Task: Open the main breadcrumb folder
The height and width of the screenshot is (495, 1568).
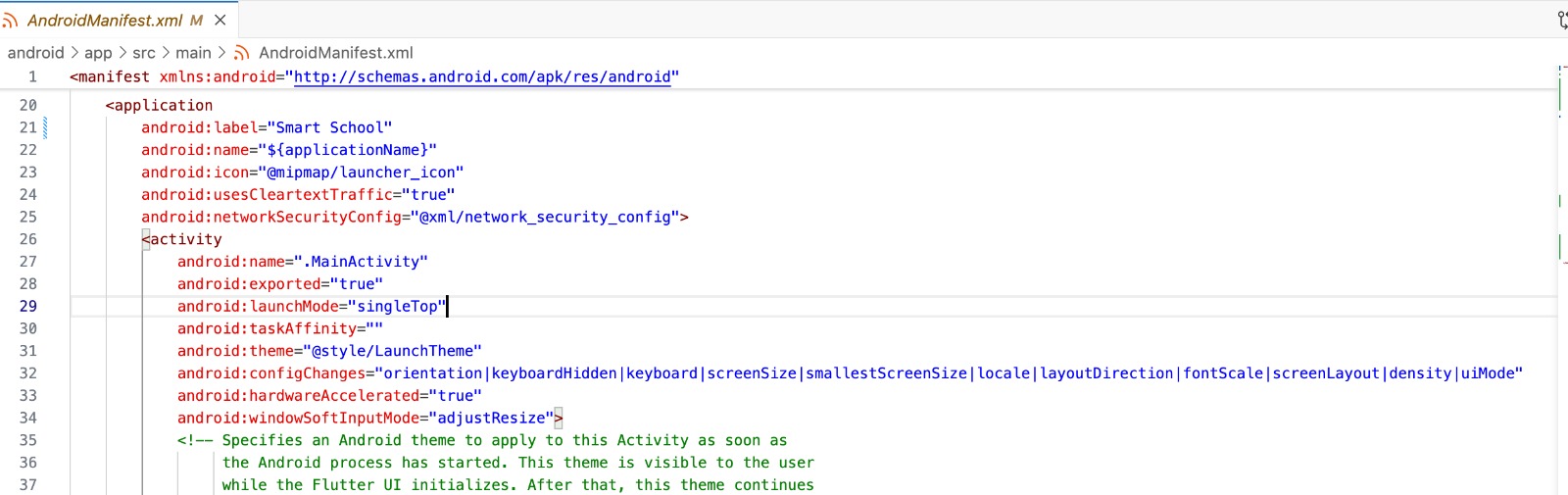Action: coord(193,53)
